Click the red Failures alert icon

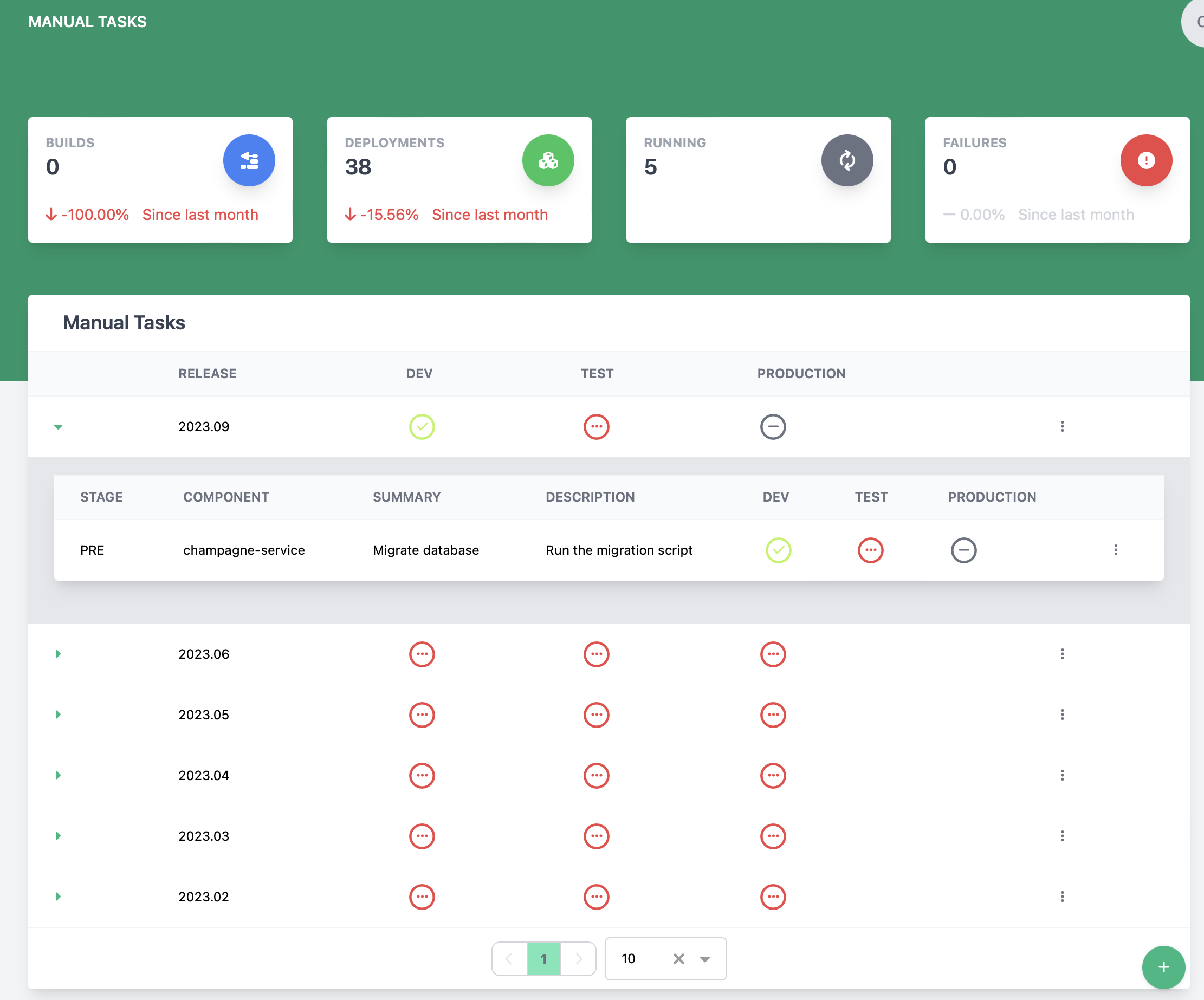click(1146, 160)
